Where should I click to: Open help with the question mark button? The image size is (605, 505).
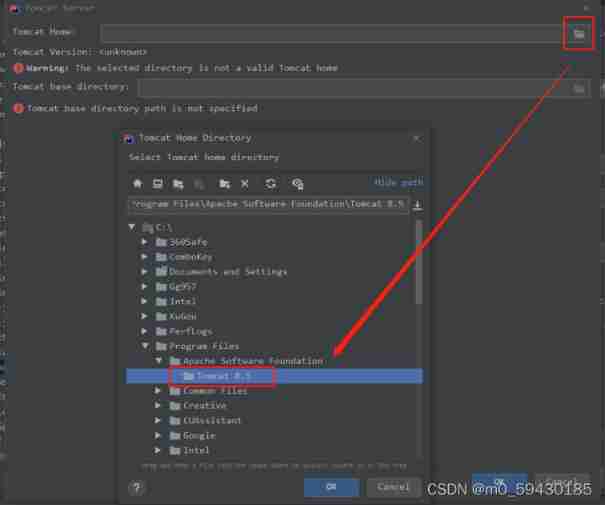(137, 488)
